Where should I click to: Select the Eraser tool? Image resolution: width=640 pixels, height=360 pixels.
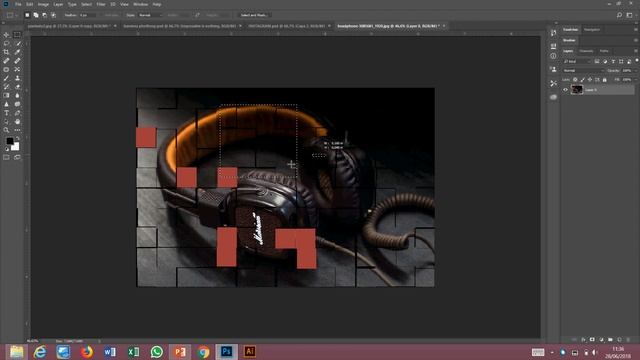coord(17,87)
